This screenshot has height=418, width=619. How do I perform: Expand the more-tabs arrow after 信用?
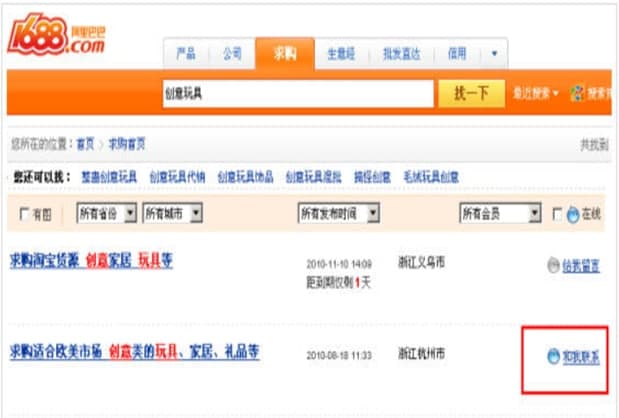494,53
